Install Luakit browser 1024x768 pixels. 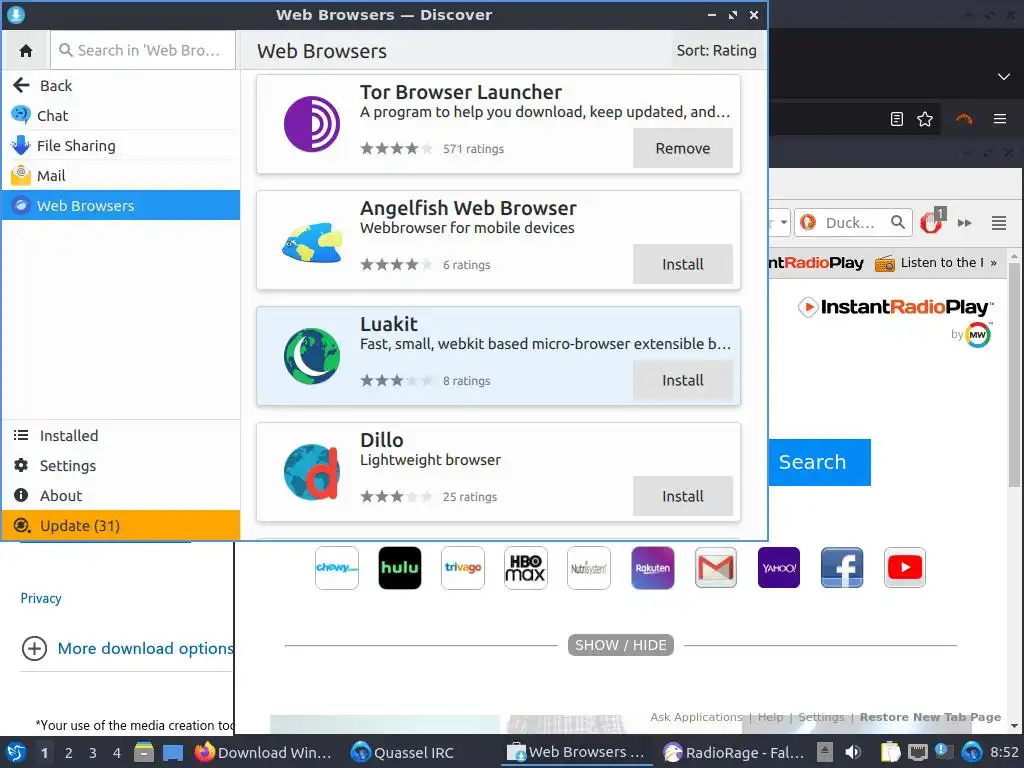coord(682,380)
